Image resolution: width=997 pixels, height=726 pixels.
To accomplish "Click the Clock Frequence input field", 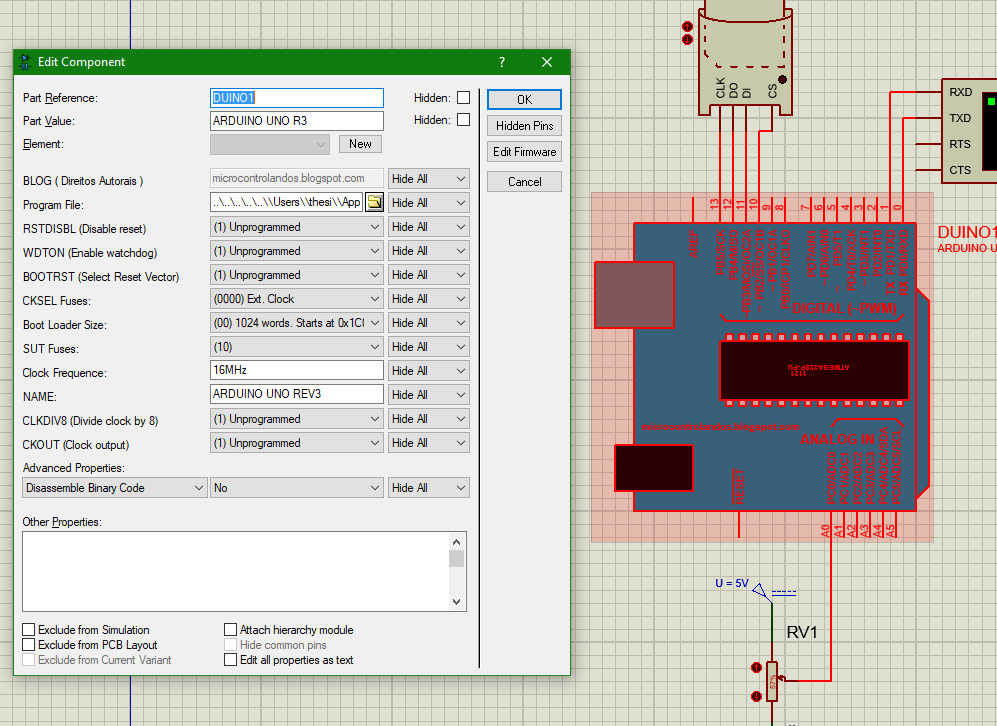I will [297, 370].
